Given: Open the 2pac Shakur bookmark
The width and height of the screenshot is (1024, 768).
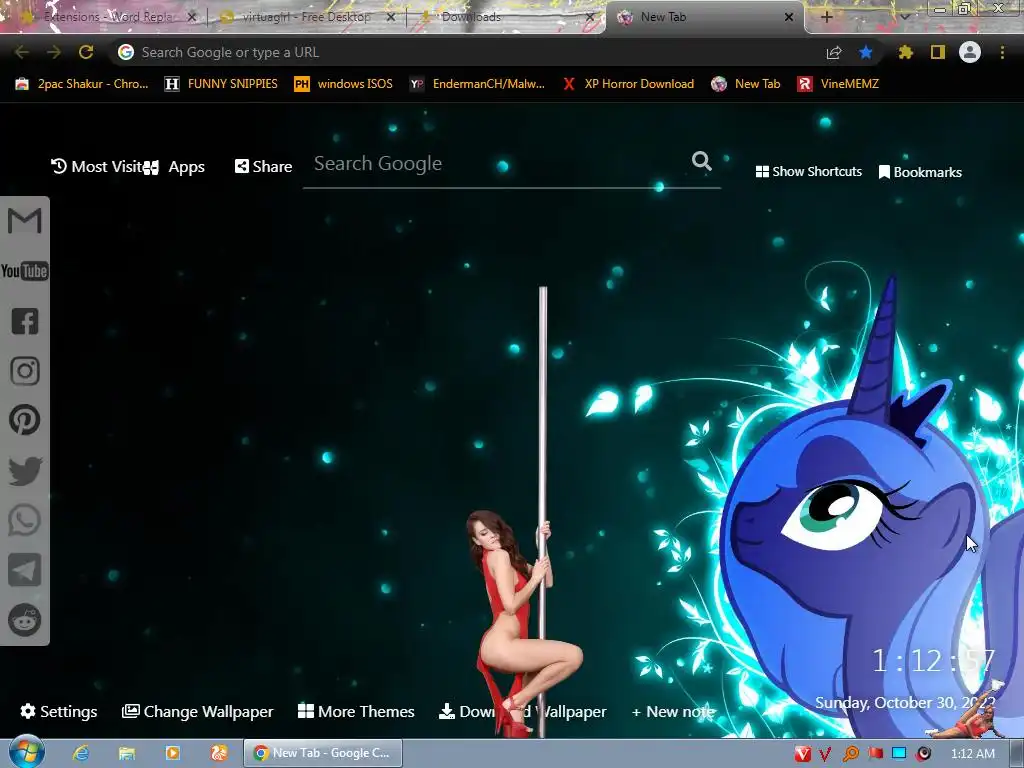Looking at the screenshot, I should [x=82, y=84].
